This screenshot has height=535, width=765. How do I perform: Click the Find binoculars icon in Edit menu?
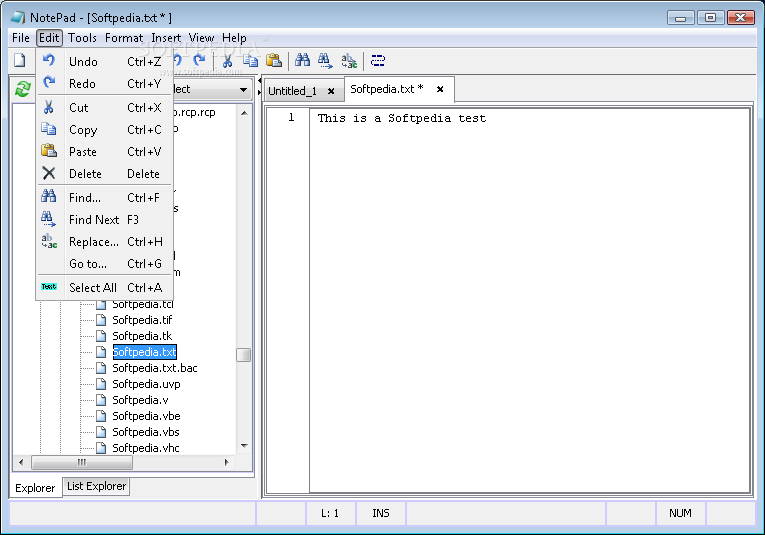[x=49, y=196]
